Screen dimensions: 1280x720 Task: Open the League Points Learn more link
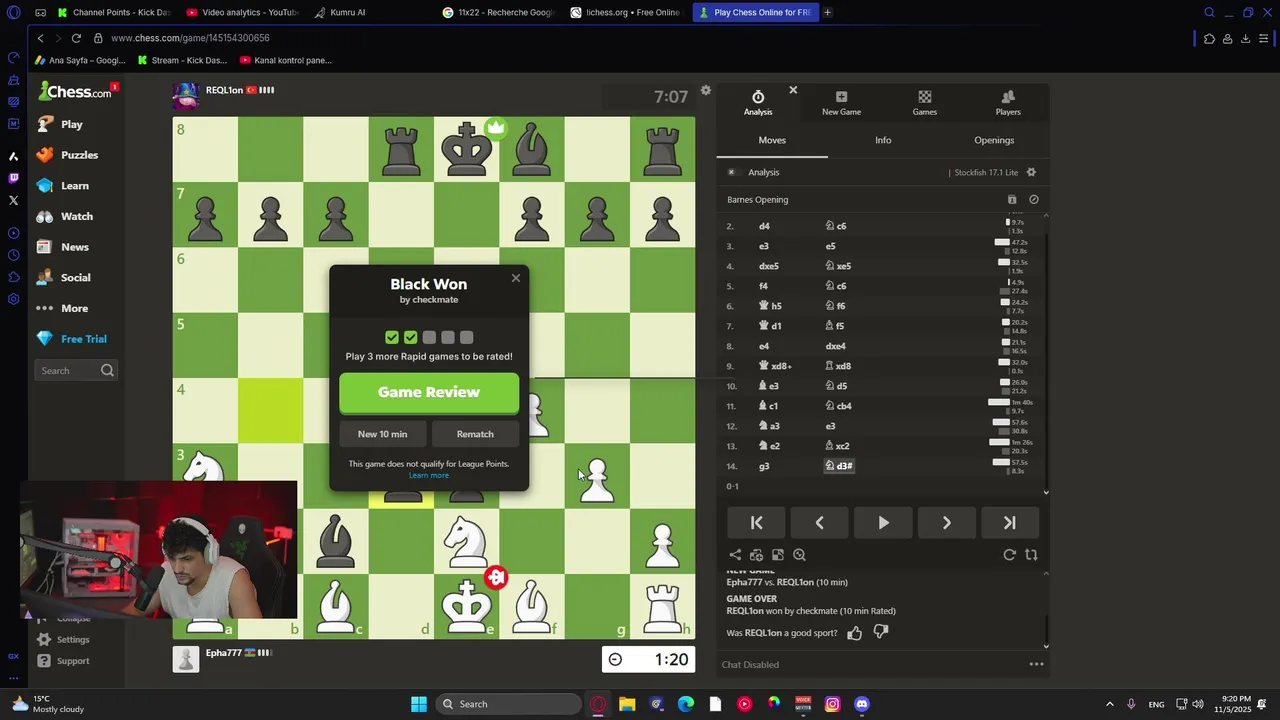[x=429, y=475]
